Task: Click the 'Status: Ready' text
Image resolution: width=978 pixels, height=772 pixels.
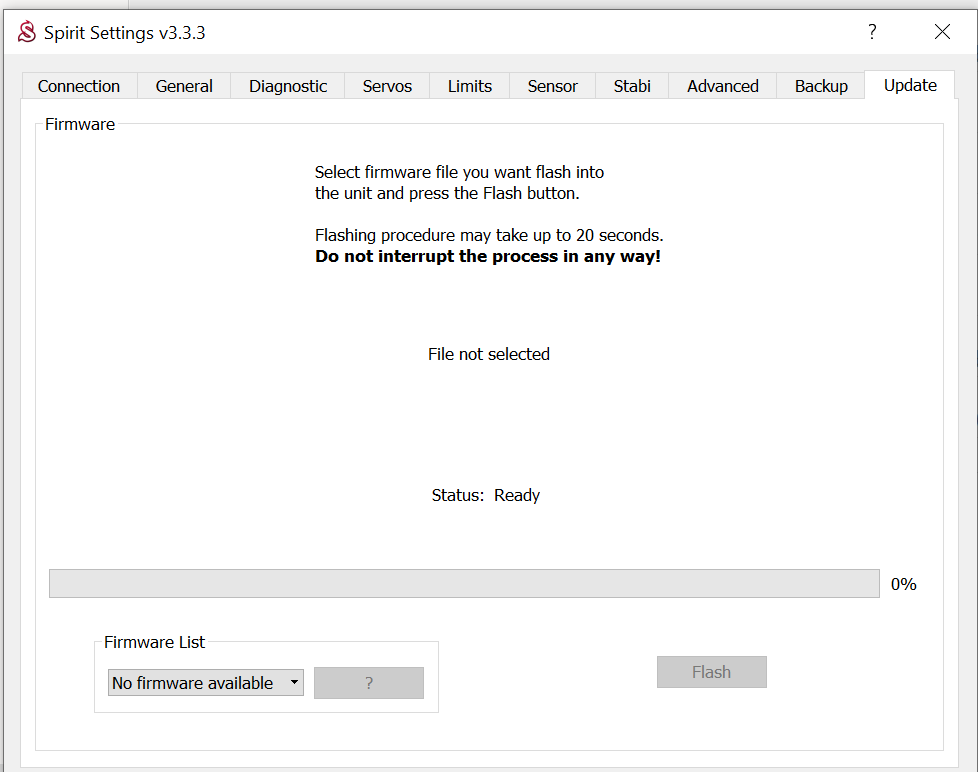Action: (x=486, y=495)
